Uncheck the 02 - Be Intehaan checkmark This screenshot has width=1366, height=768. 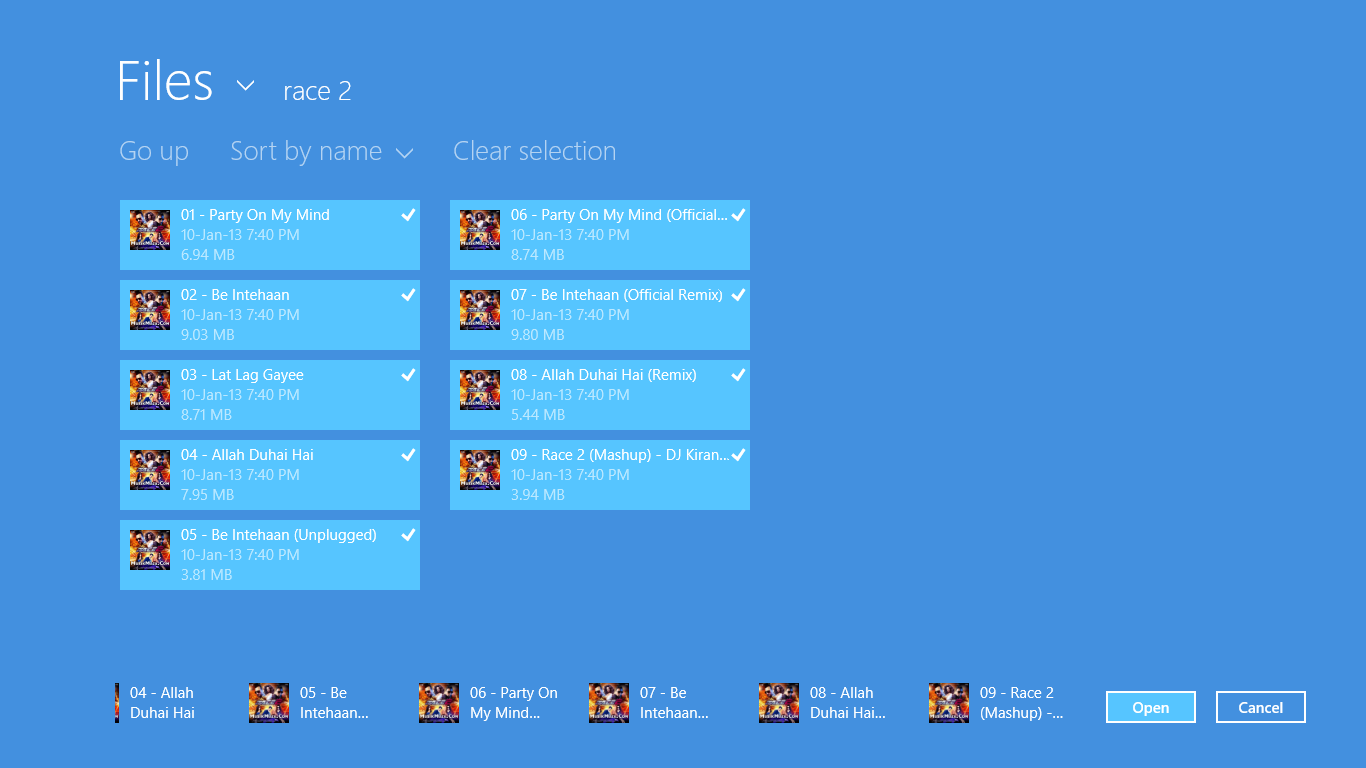click(408, 295)
